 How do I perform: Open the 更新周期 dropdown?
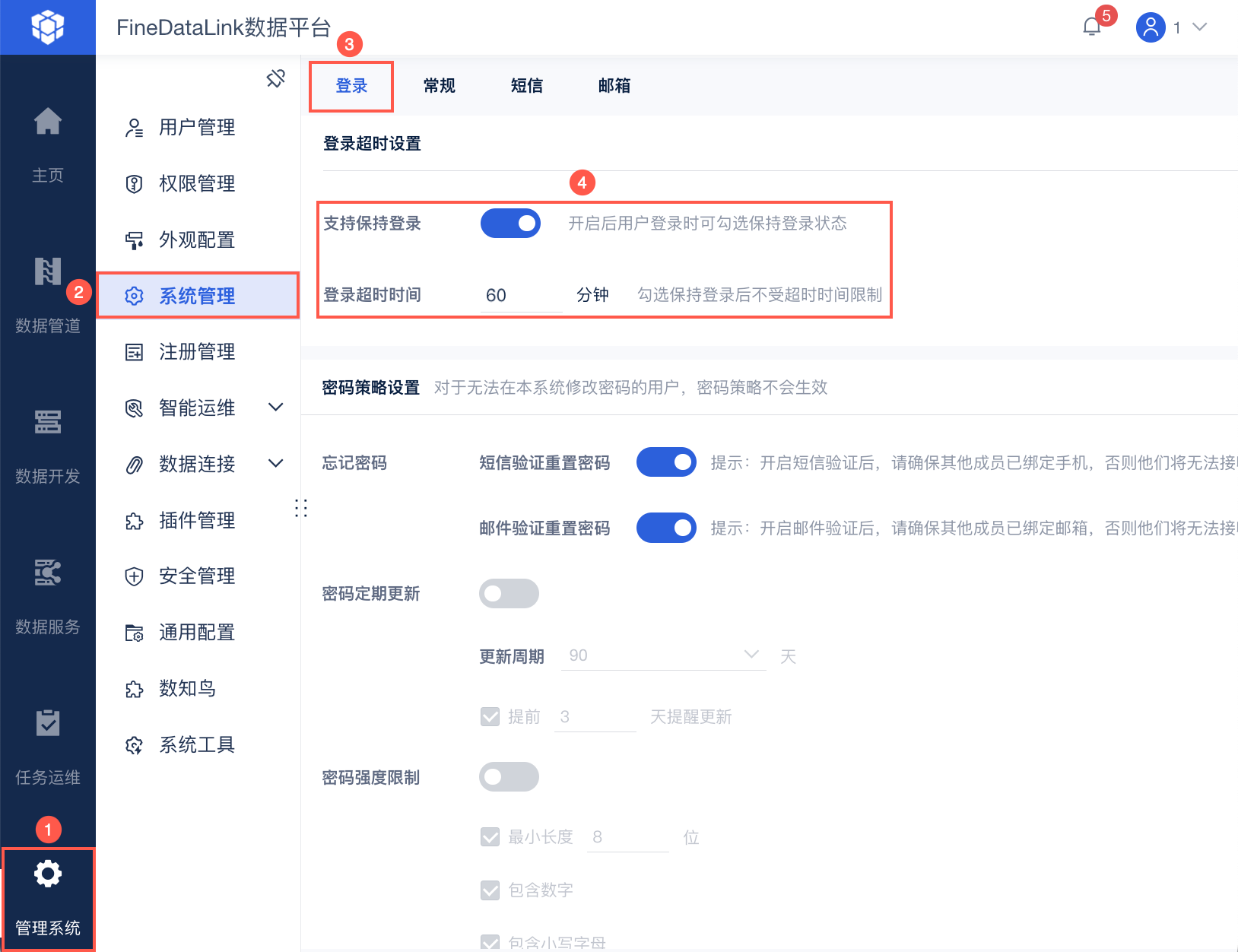(x=663, y=655)
